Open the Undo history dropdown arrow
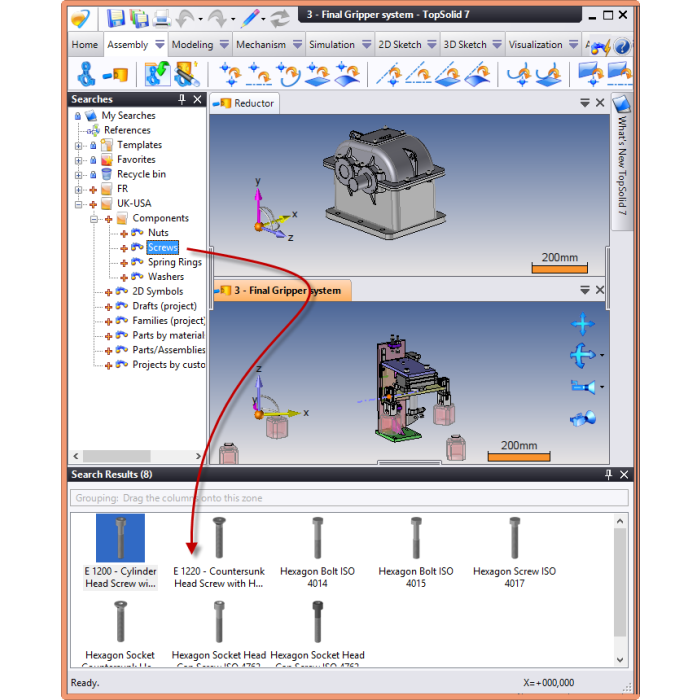 (x=200, y=19)
